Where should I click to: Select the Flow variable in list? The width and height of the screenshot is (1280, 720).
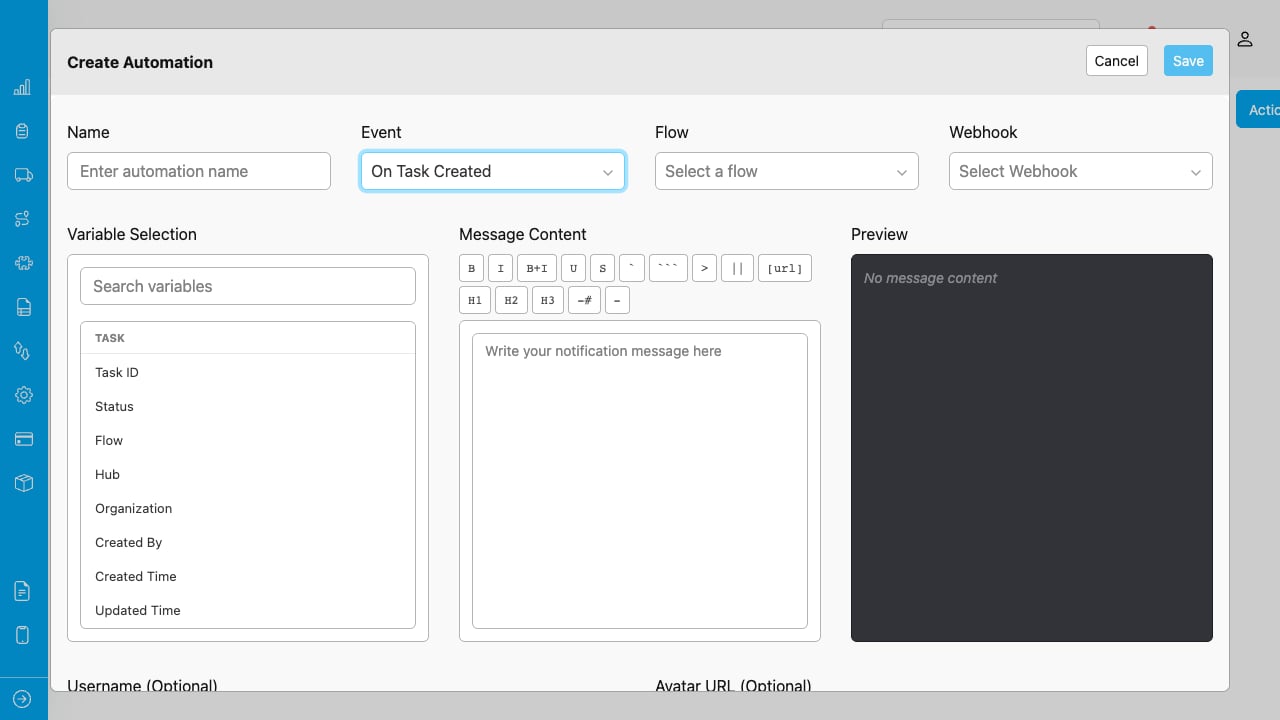click(x=248, y=440)
